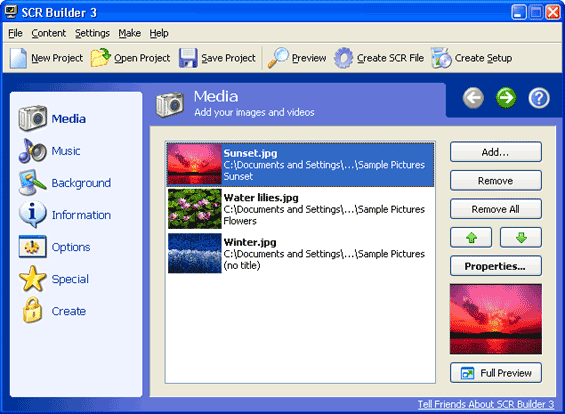Click the Remove All button
Image resolution: width=565 pixels, height=414 pixels.
coord(495,209)
